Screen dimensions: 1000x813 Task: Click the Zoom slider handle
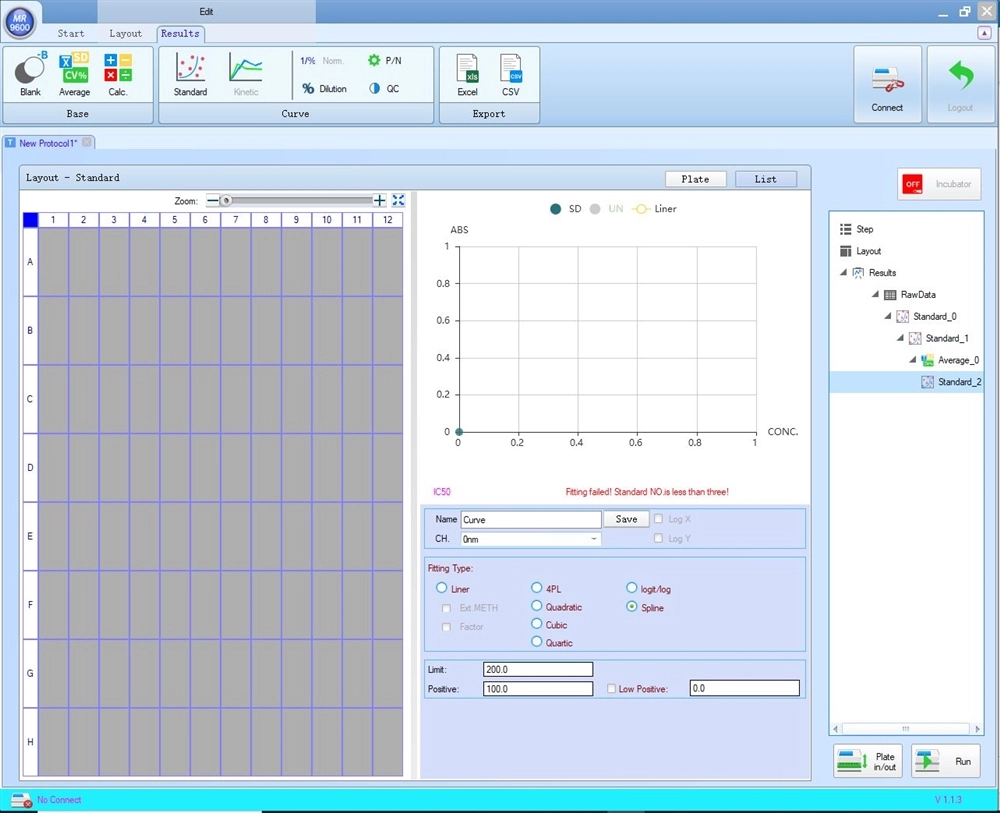tap(226, 201)
